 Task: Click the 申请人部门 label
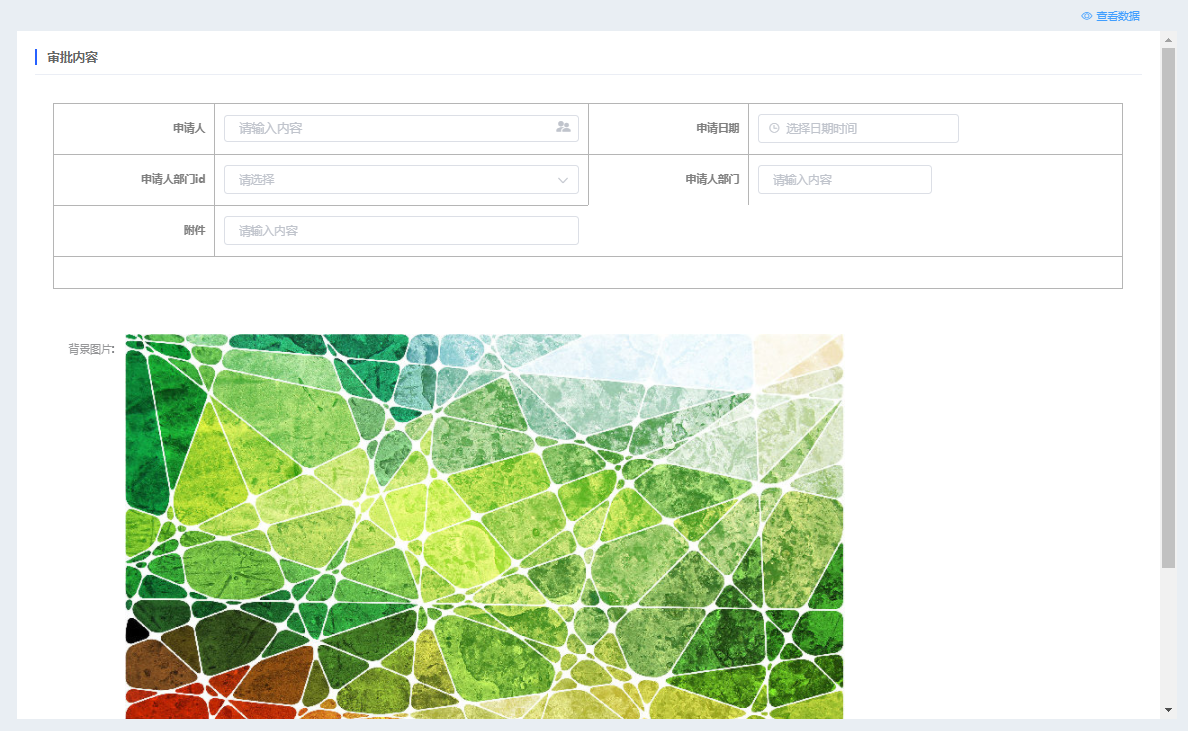coord(712,179)
